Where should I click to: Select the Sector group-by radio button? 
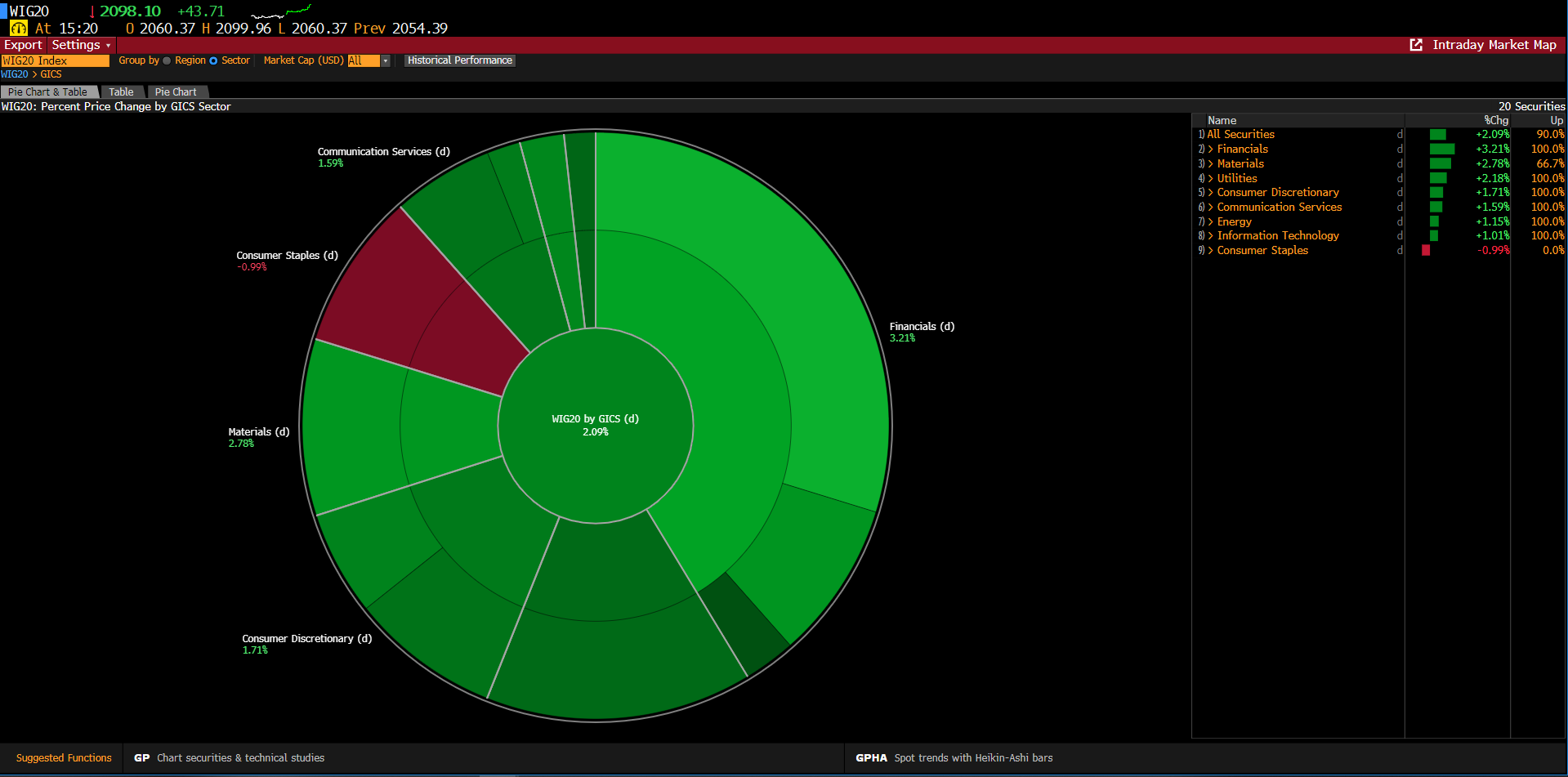pos(214,60)
